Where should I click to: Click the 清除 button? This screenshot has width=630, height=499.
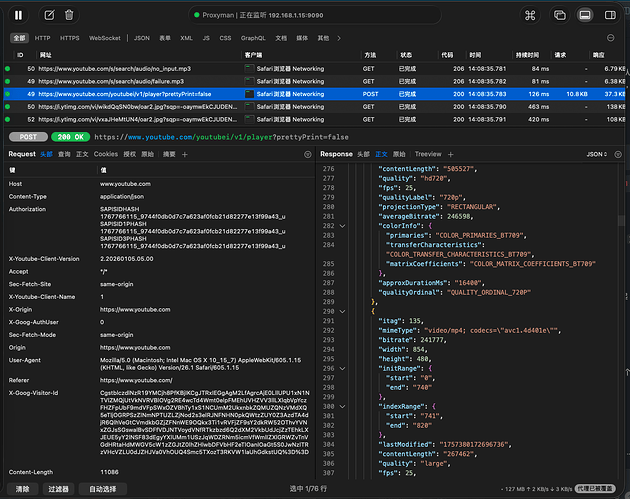[x=22, y=489]
